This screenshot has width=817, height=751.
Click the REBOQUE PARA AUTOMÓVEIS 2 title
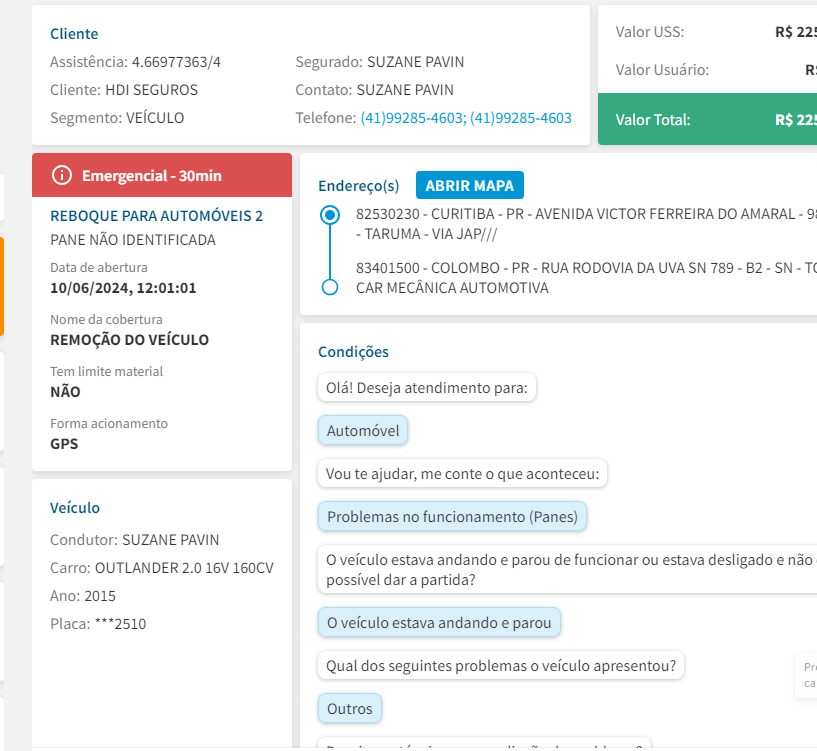click(156, 216)
